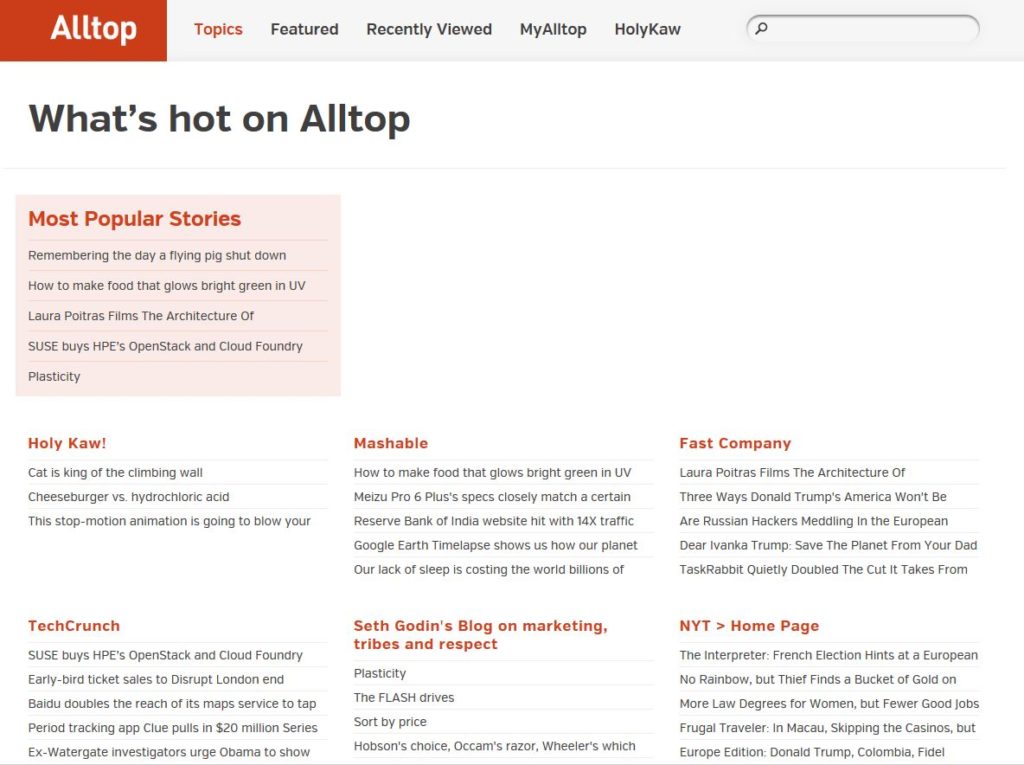Open TechCrunch's 'SUSE buys HPE's OpenStack' story
The image size is (1024, 765).
(x=165, y=655)
